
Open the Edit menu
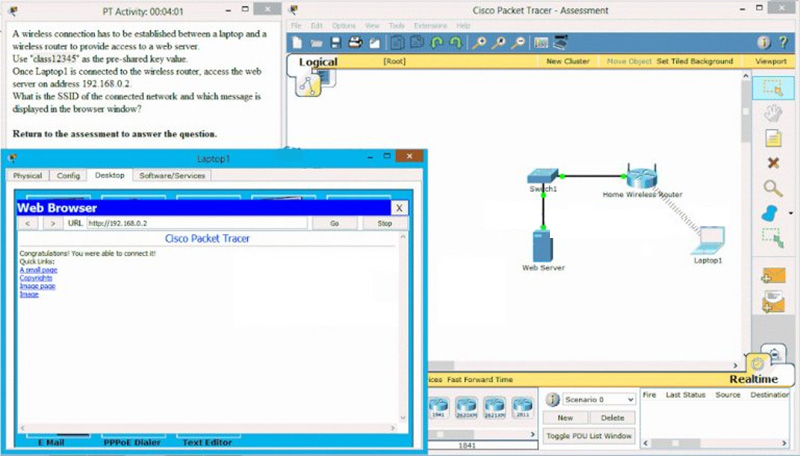coord(317,26)
